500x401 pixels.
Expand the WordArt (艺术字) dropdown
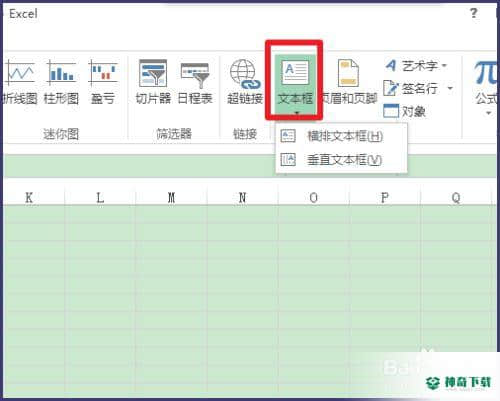point(444,65)
